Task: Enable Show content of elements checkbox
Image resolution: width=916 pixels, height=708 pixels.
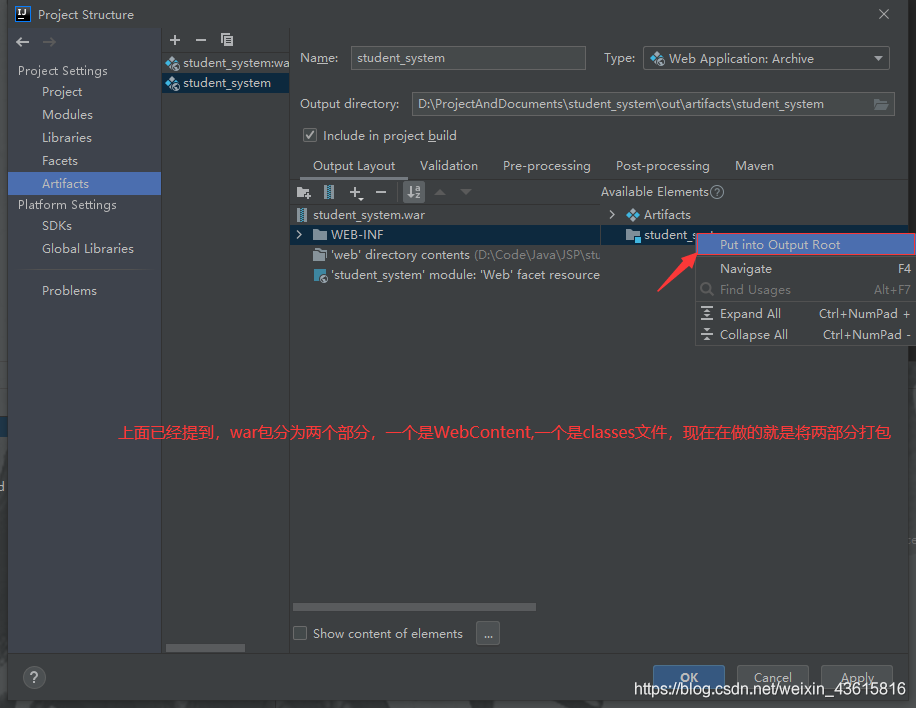Action: [300, 633]
